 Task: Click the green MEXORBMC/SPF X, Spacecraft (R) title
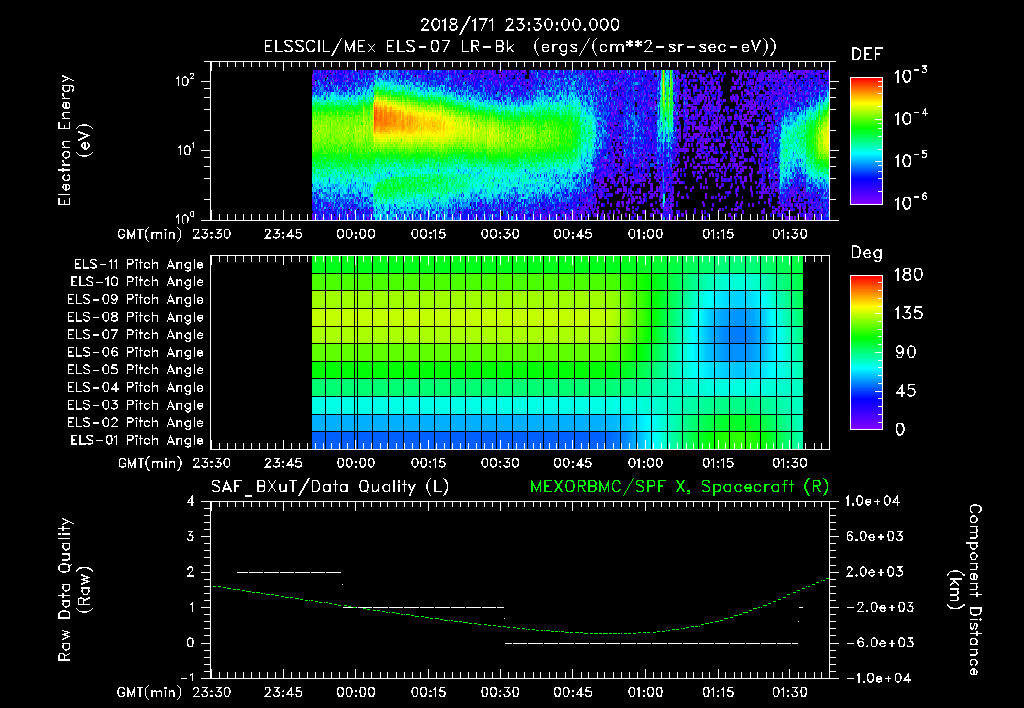click(679, 487)
